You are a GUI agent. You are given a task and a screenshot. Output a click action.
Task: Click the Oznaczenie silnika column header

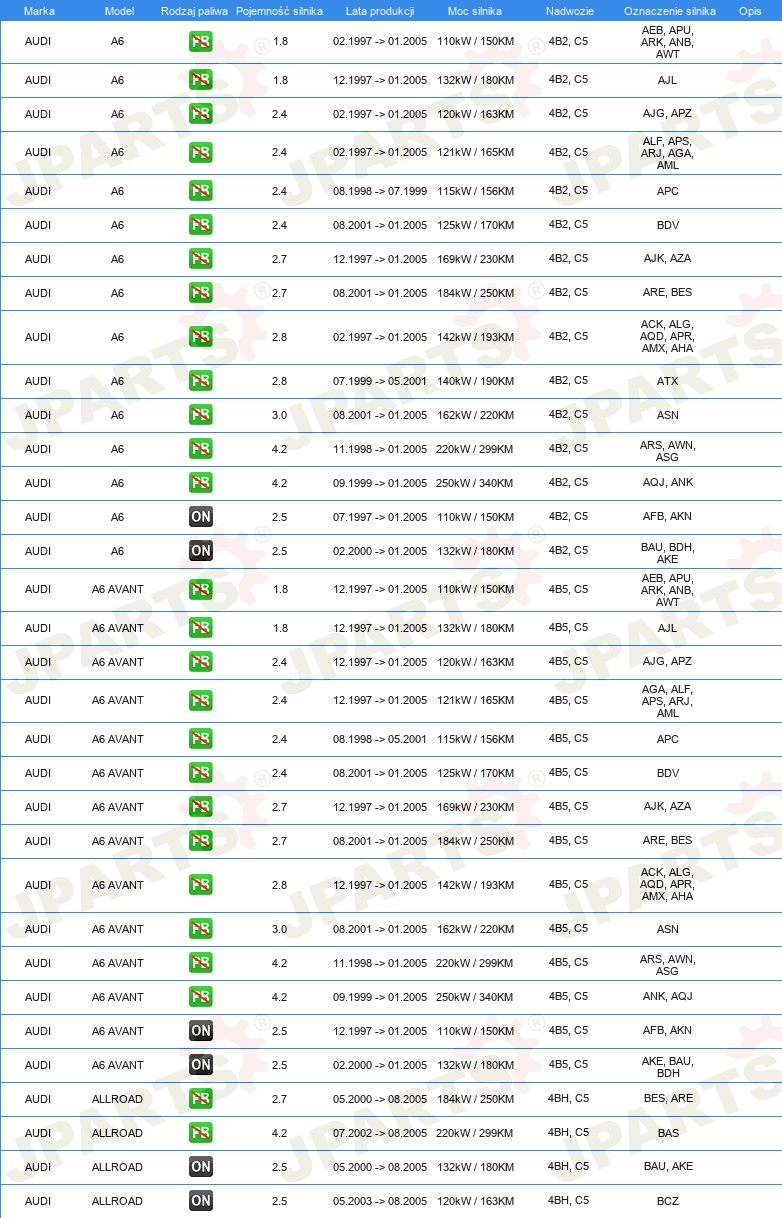coord(668,10)
